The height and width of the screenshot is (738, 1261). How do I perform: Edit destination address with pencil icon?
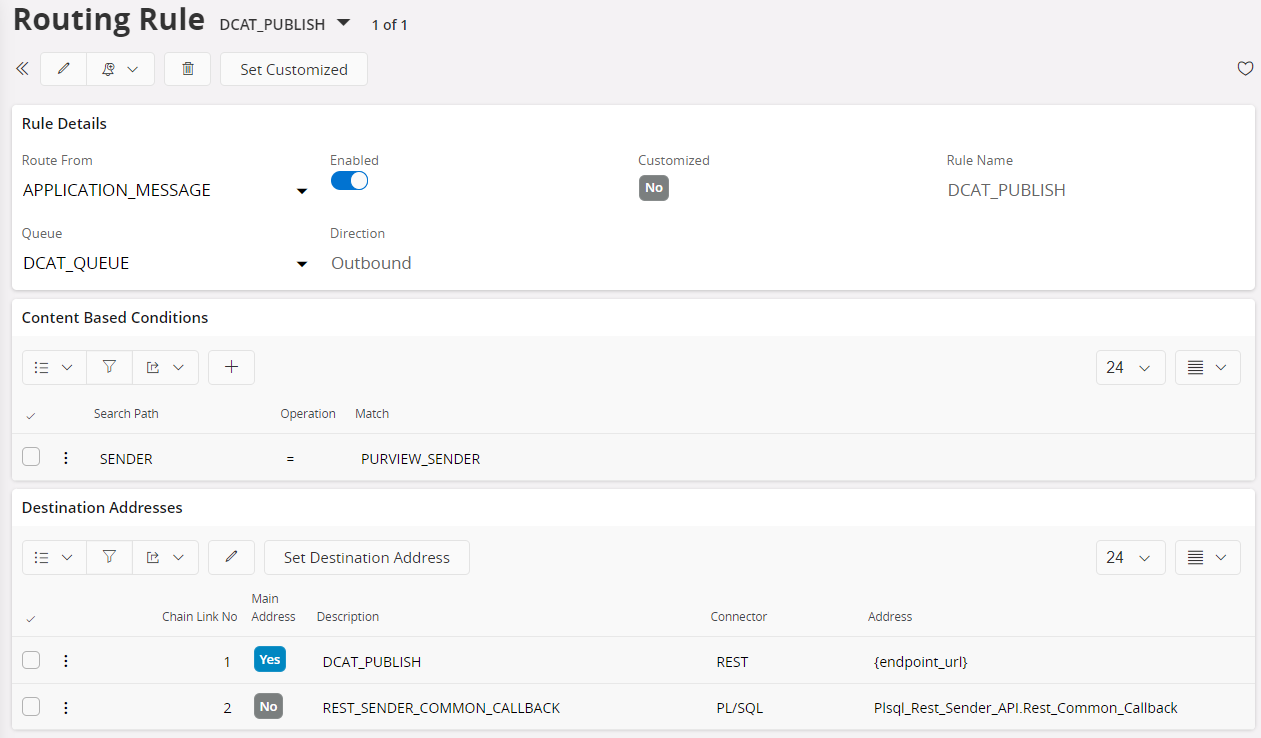[231, 557]
